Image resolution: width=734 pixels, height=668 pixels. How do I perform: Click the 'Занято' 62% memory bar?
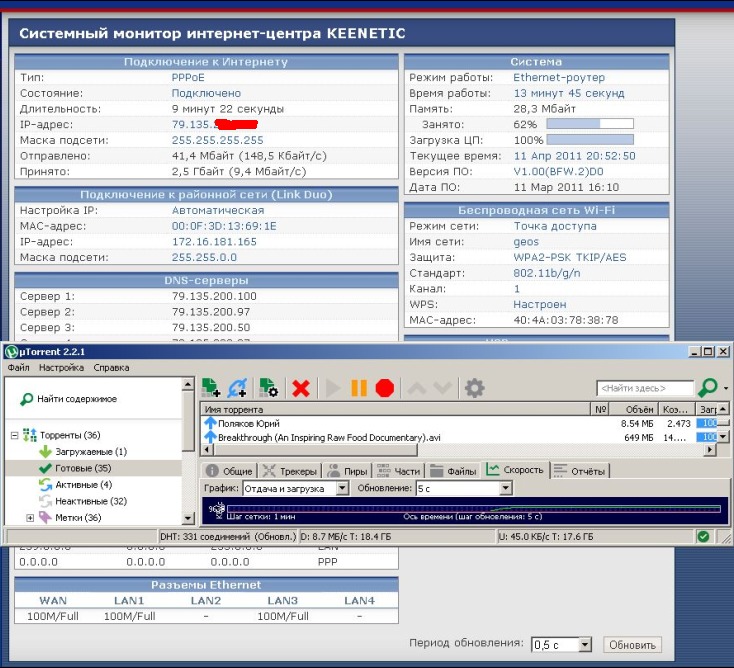tap(590, 124)
